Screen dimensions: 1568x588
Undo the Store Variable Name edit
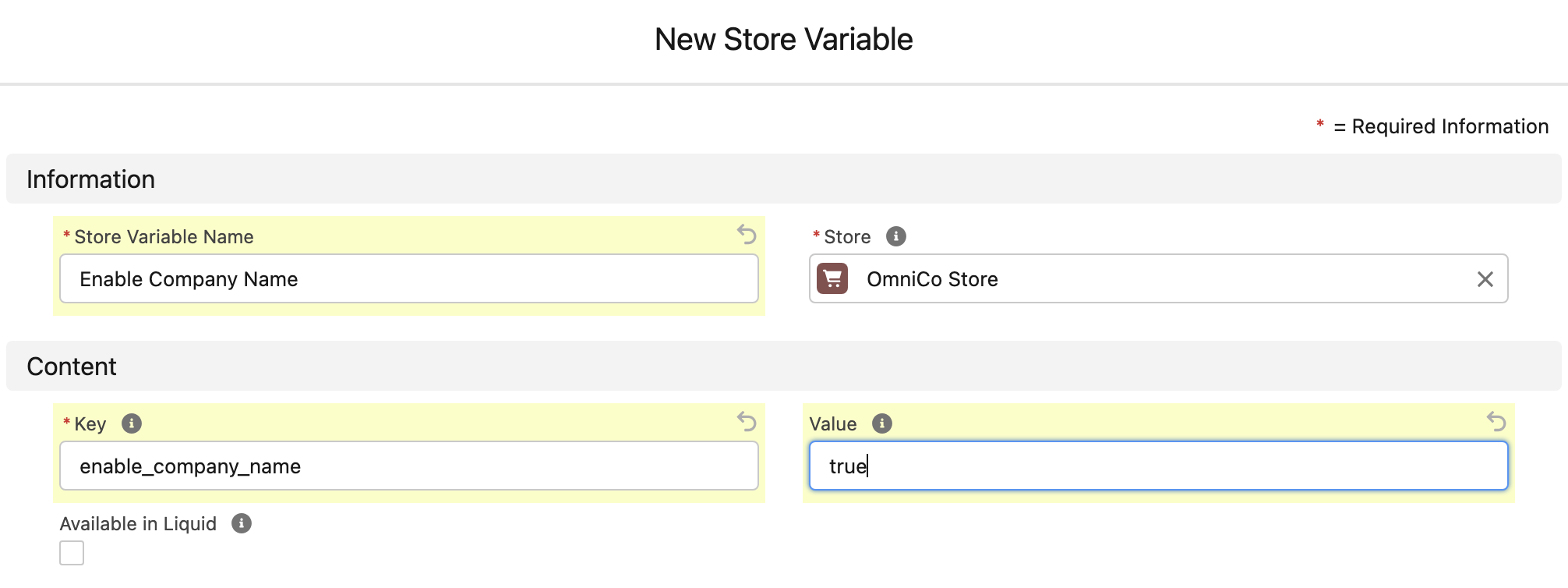(x=747, y=234)
